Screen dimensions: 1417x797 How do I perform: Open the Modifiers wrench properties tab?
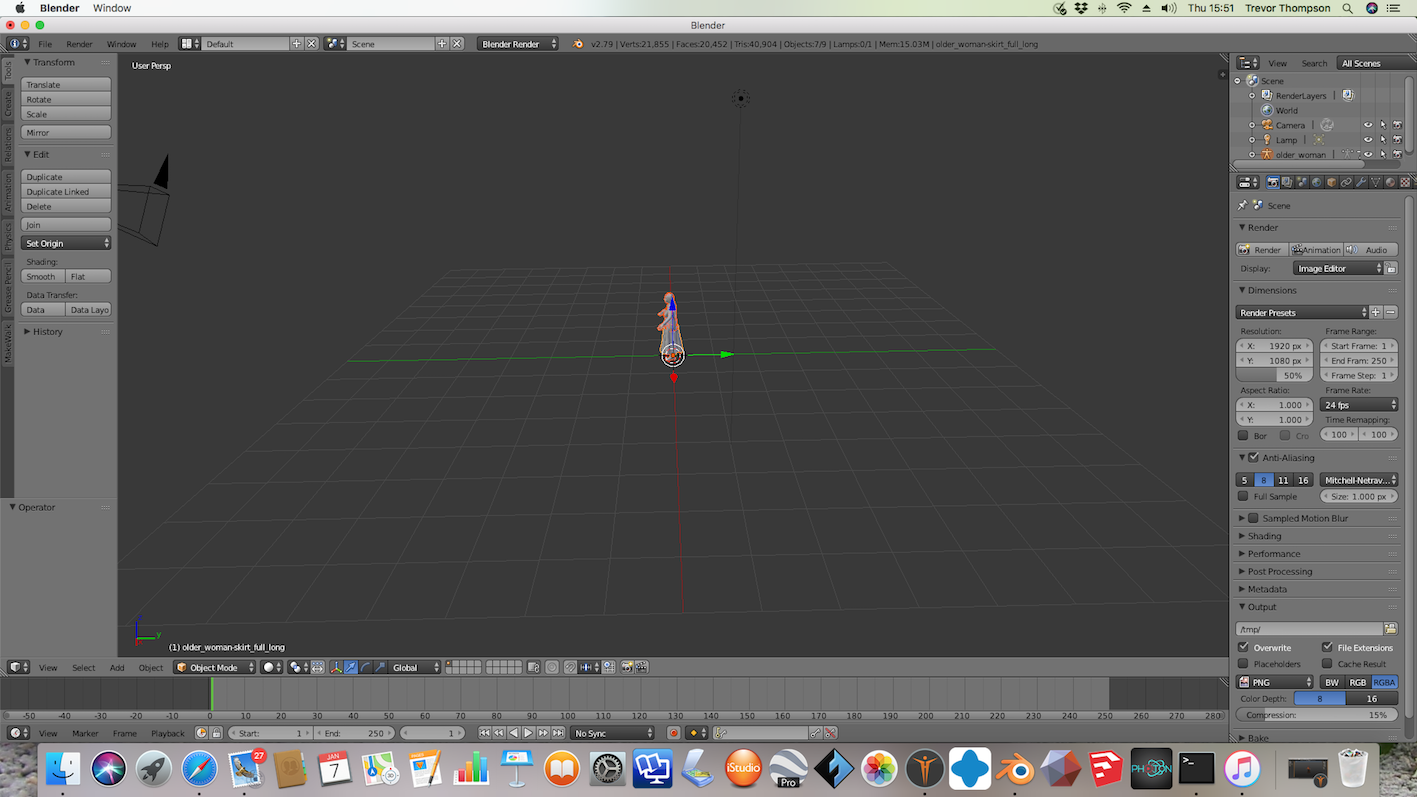click(1361, 182)
